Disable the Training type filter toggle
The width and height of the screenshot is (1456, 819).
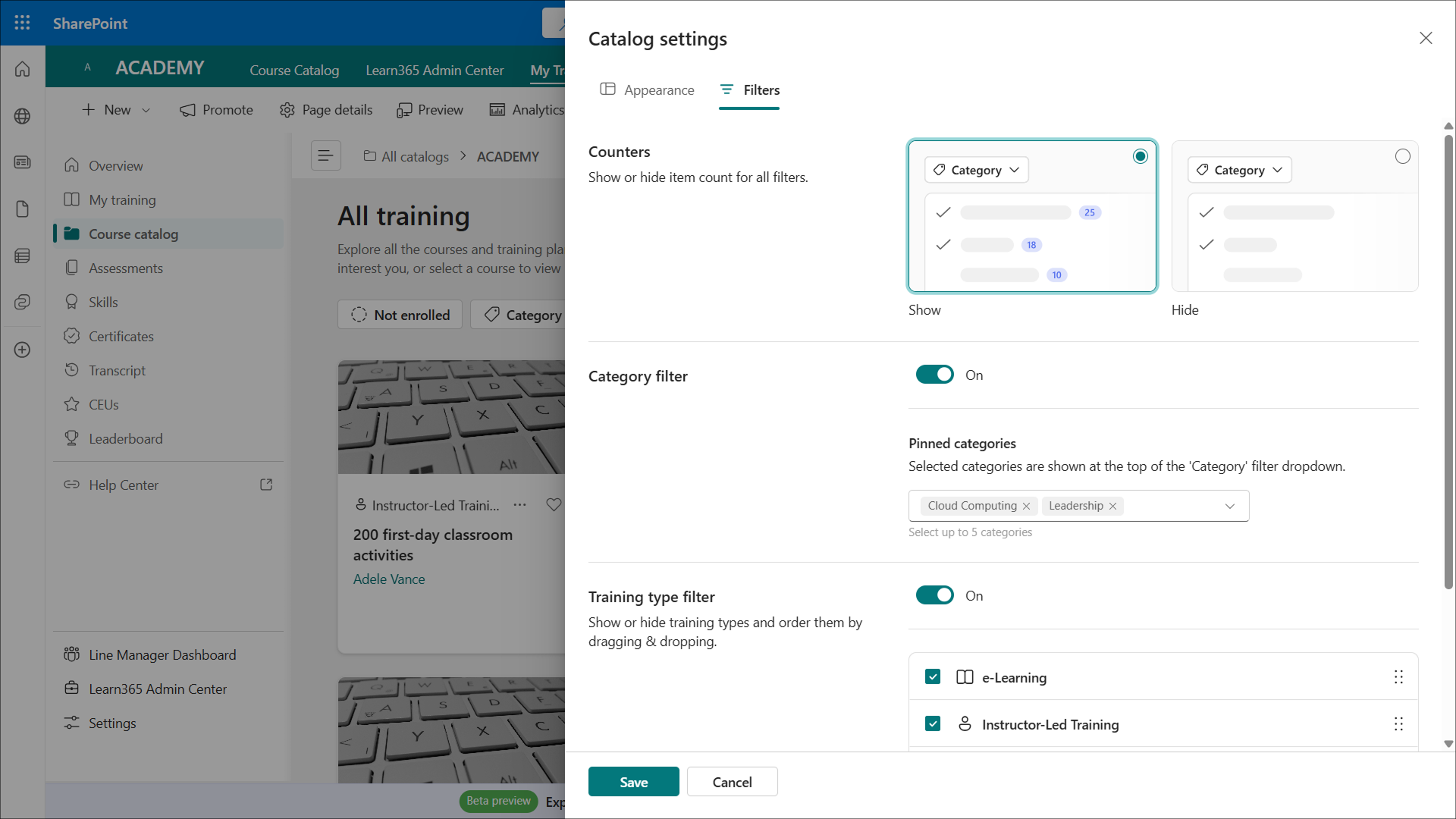point(934,595)
